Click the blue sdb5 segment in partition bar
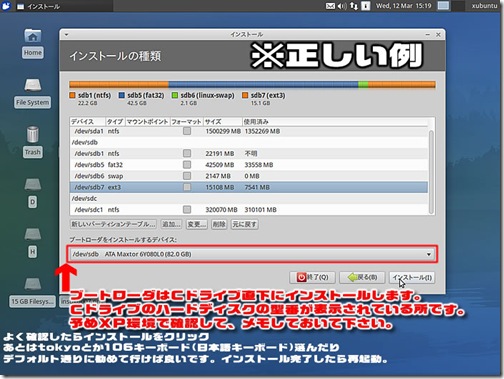The width and height of the screenshot is (504, 379). 263,85
